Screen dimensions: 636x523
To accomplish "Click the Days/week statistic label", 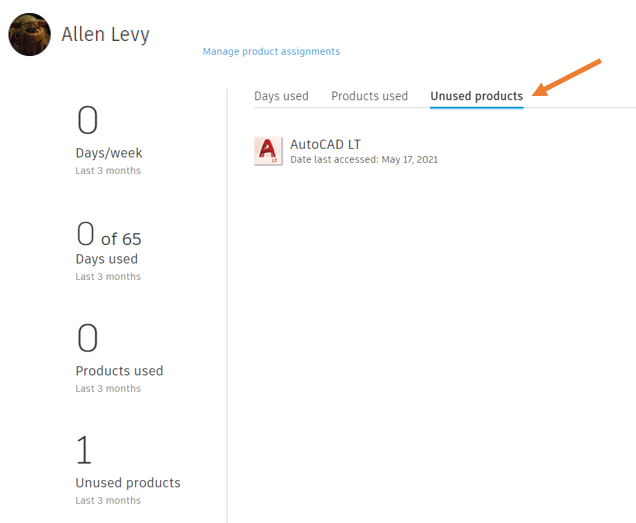I will pos(109,153).
